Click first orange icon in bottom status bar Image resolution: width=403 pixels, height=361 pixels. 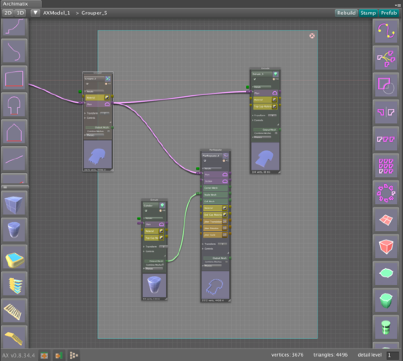click(x=44, y=356)
